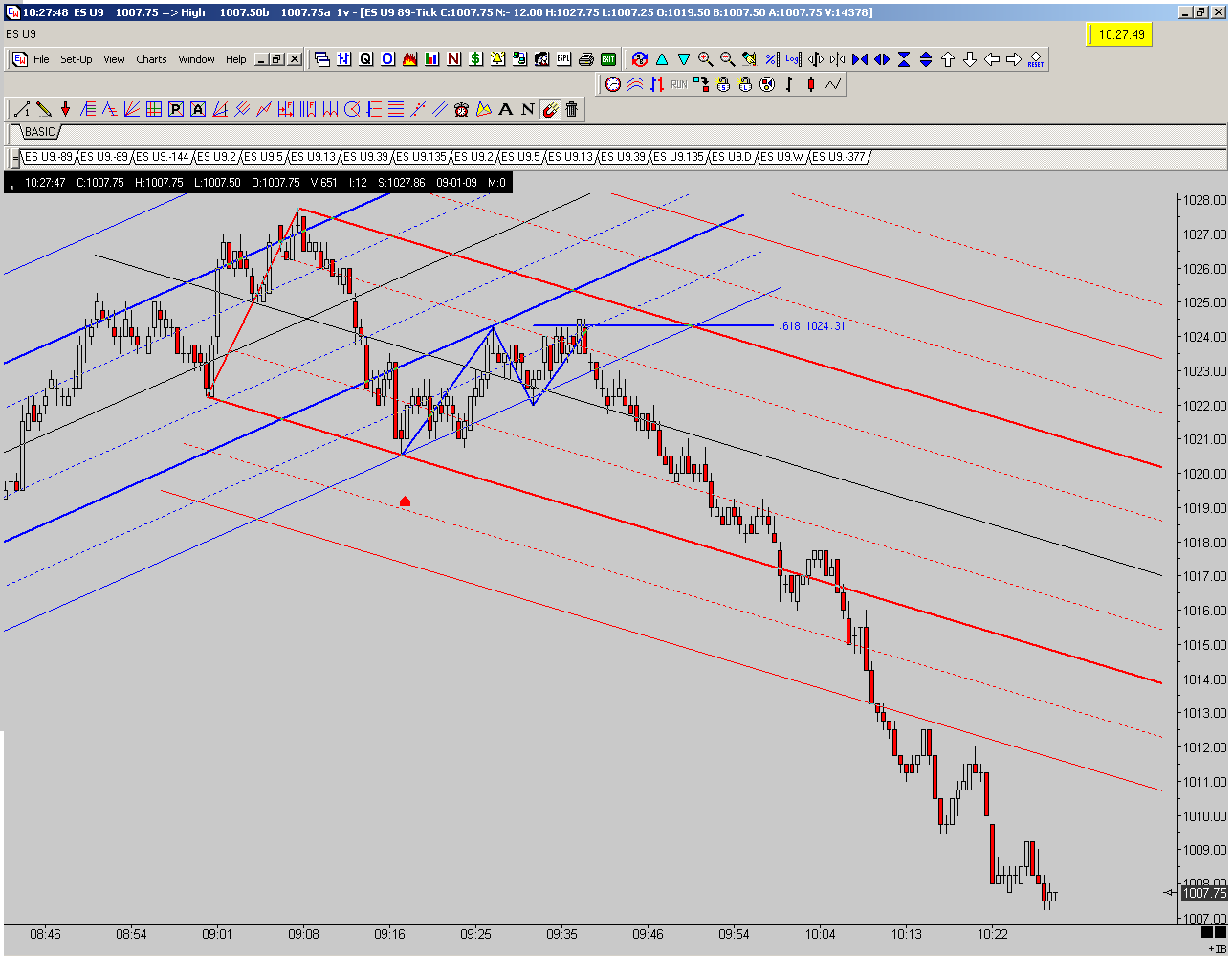1232x957 pixels.
Task: Open the File menu
Action: tap(41, 59)
